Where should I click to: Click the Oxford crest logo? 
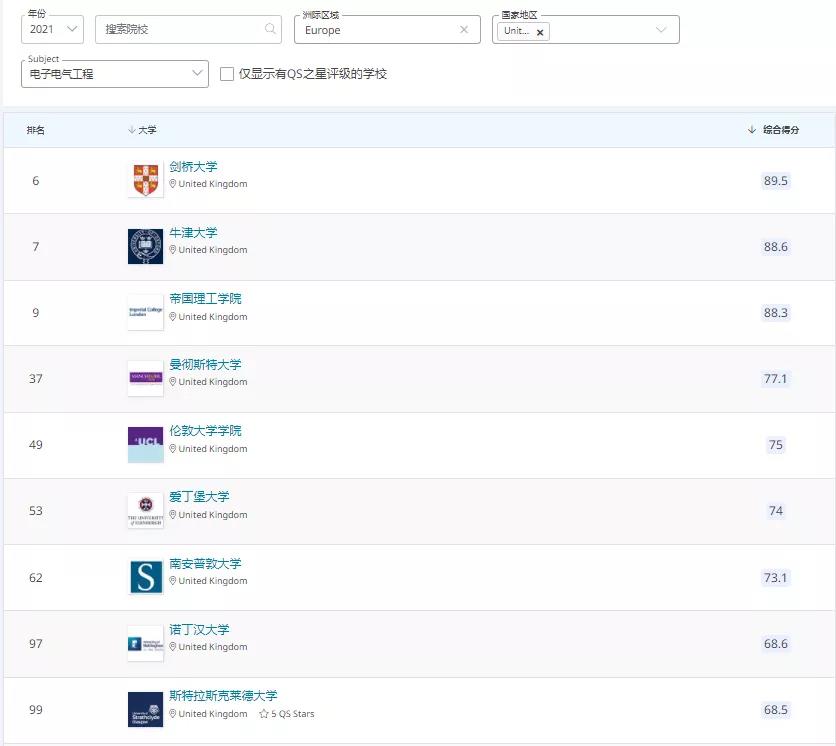146,246
